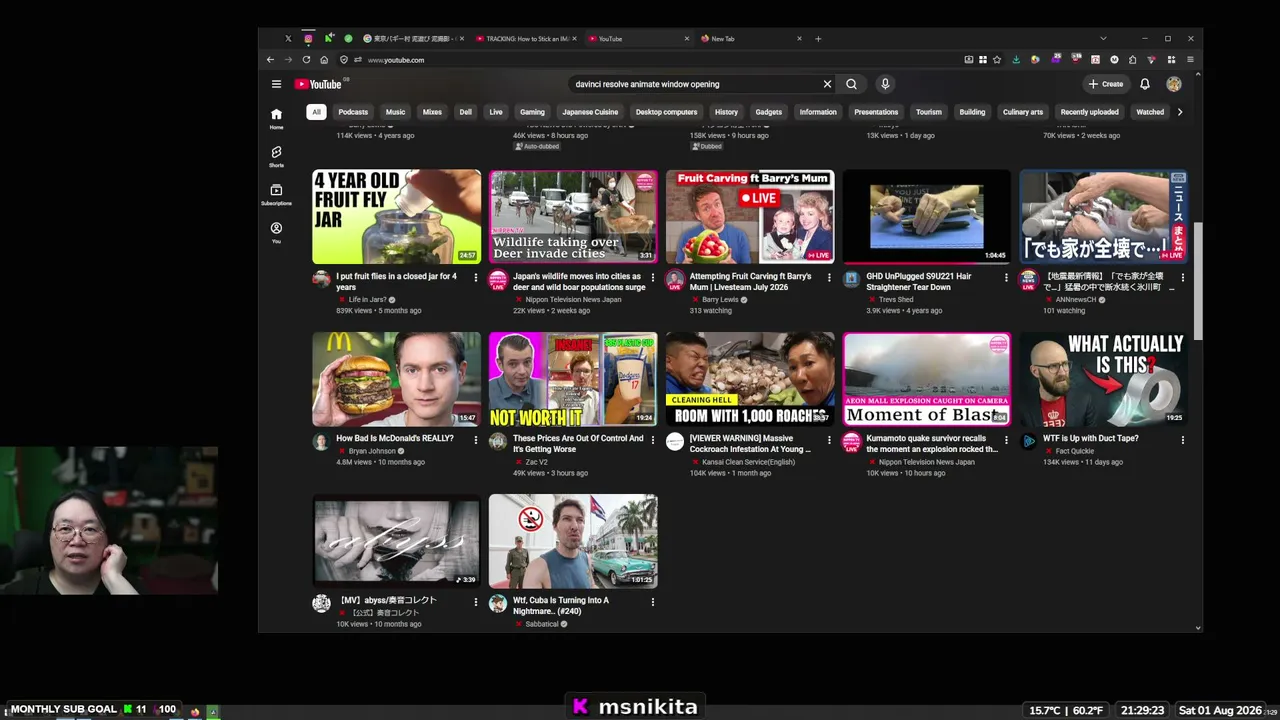The height and width of the screenshot is (720, 1280).
Task: Open the title "How Bad Is McDonald's REALLY?"
Action: (x=395, y=438)
